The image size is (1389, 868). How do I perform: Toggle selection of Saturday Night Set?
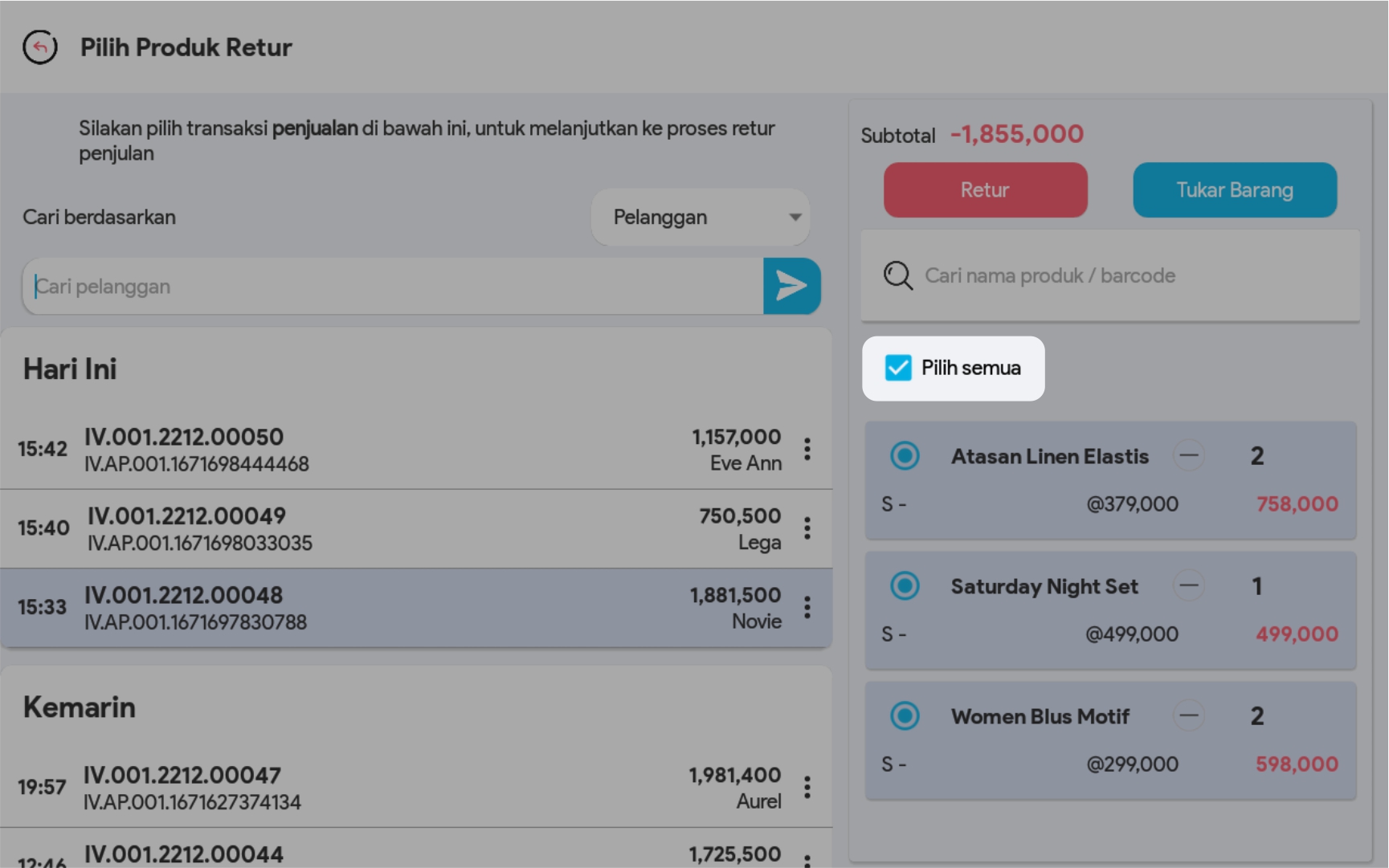coord(905,586)
